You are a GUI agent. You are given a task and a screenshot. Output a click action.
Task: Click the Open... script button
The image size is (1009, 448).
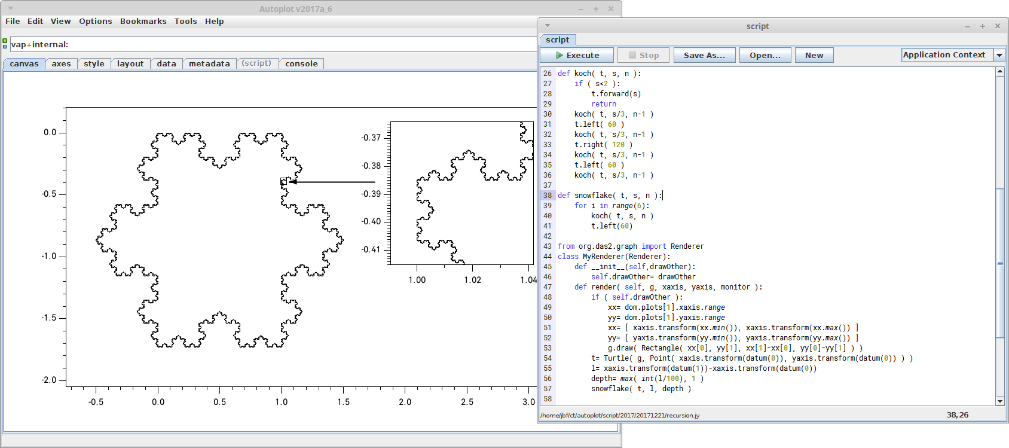(x=765, y=56)
